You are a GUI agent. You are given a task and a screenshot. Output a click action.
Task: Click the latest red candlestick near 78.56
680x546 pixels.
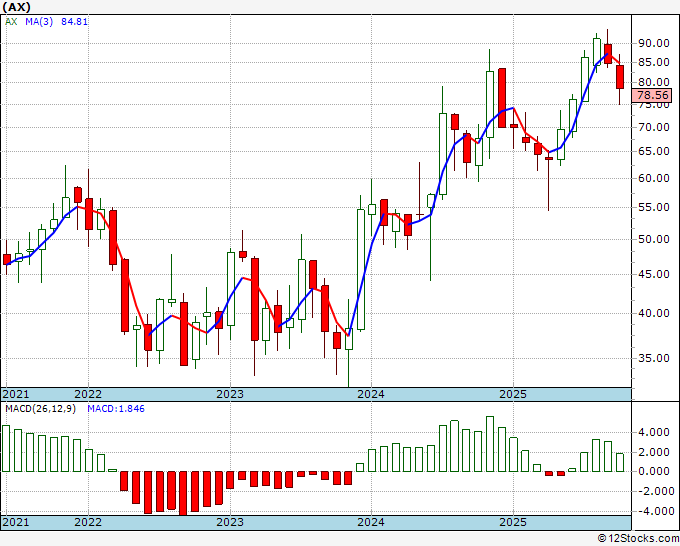coord(620,77)
